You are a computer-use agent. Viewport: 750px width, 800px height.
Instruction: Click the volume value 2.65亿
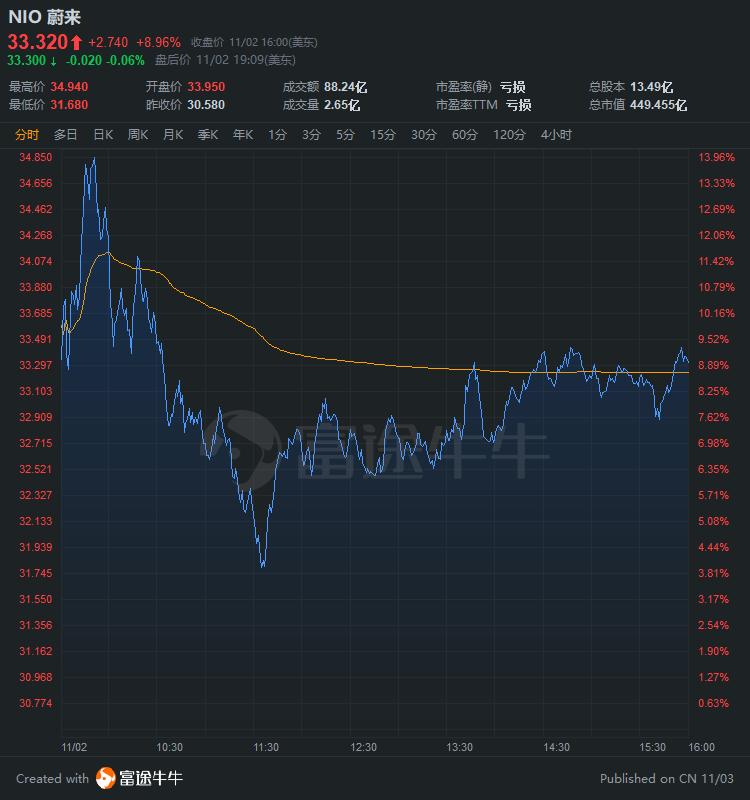click(342, 105)
